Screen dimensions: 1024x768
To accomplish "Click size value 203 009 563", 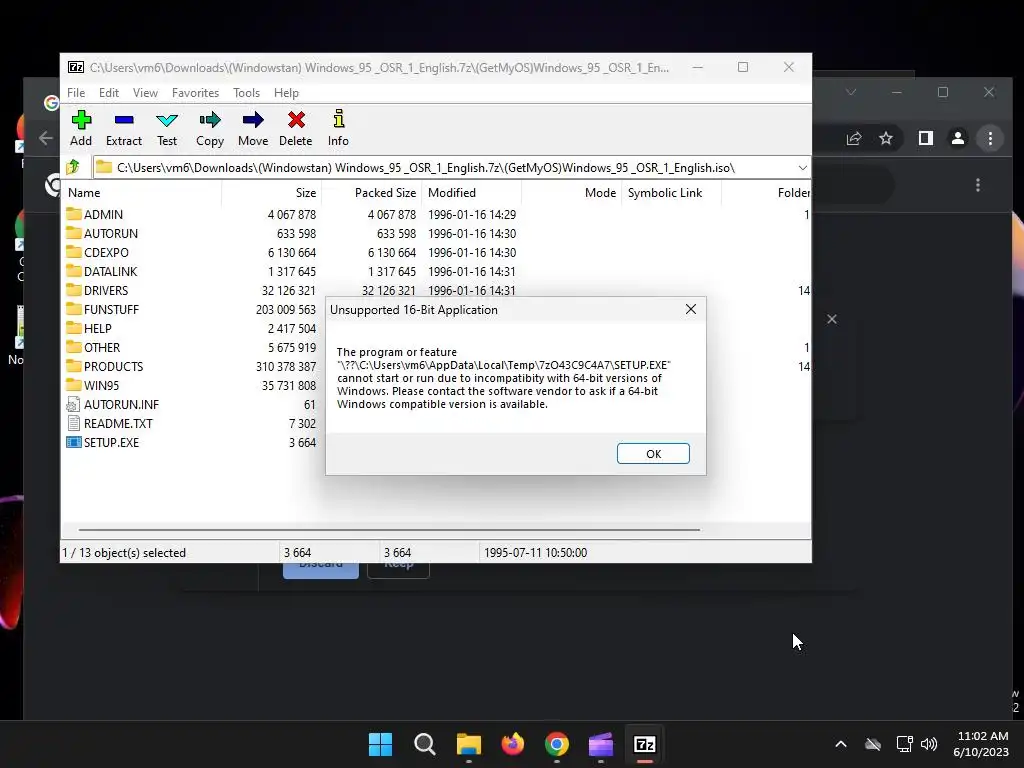I will pos(285,309).
